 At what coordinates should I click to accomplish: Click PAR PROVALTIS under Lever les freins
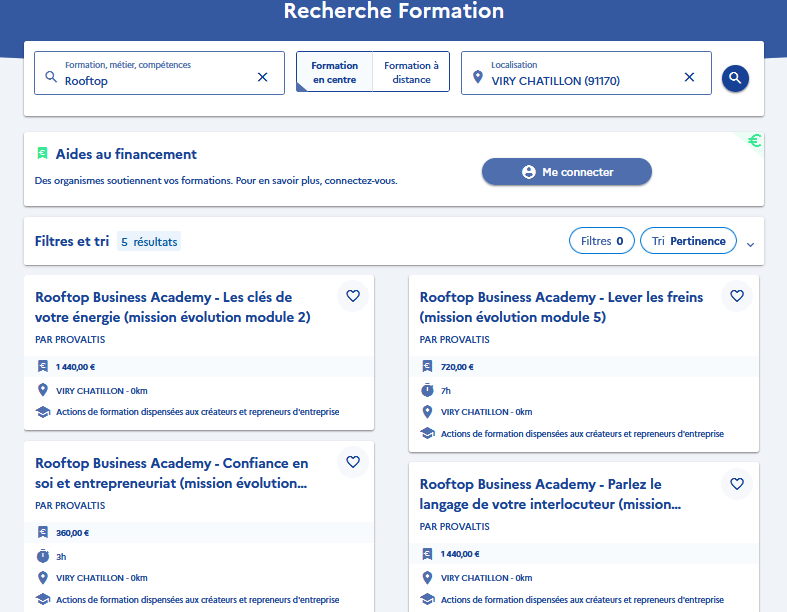(x=454, y=339)
